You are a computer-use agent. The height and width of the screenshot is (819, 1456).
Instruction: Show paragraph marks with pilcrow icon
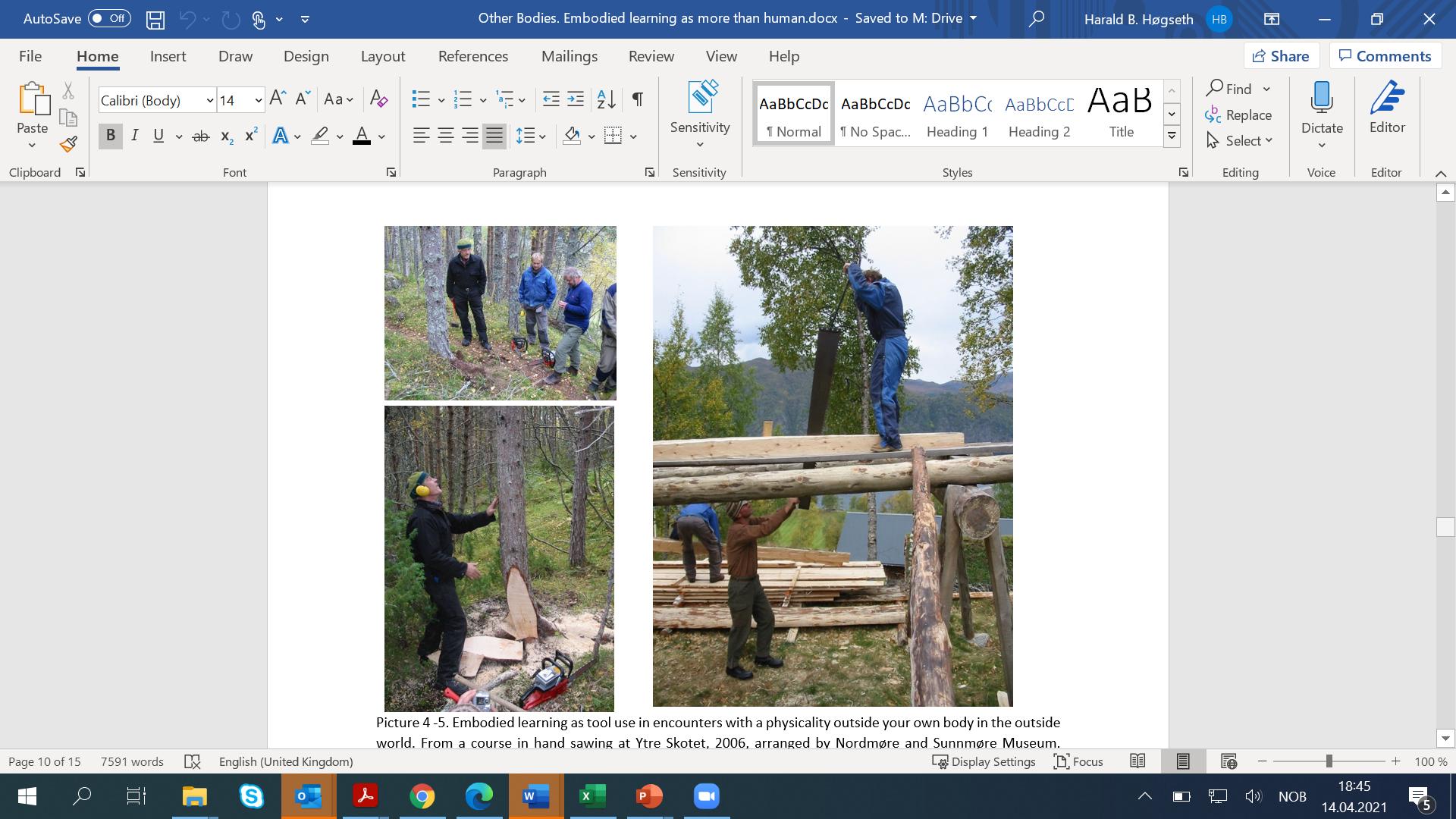click(638, 99)
